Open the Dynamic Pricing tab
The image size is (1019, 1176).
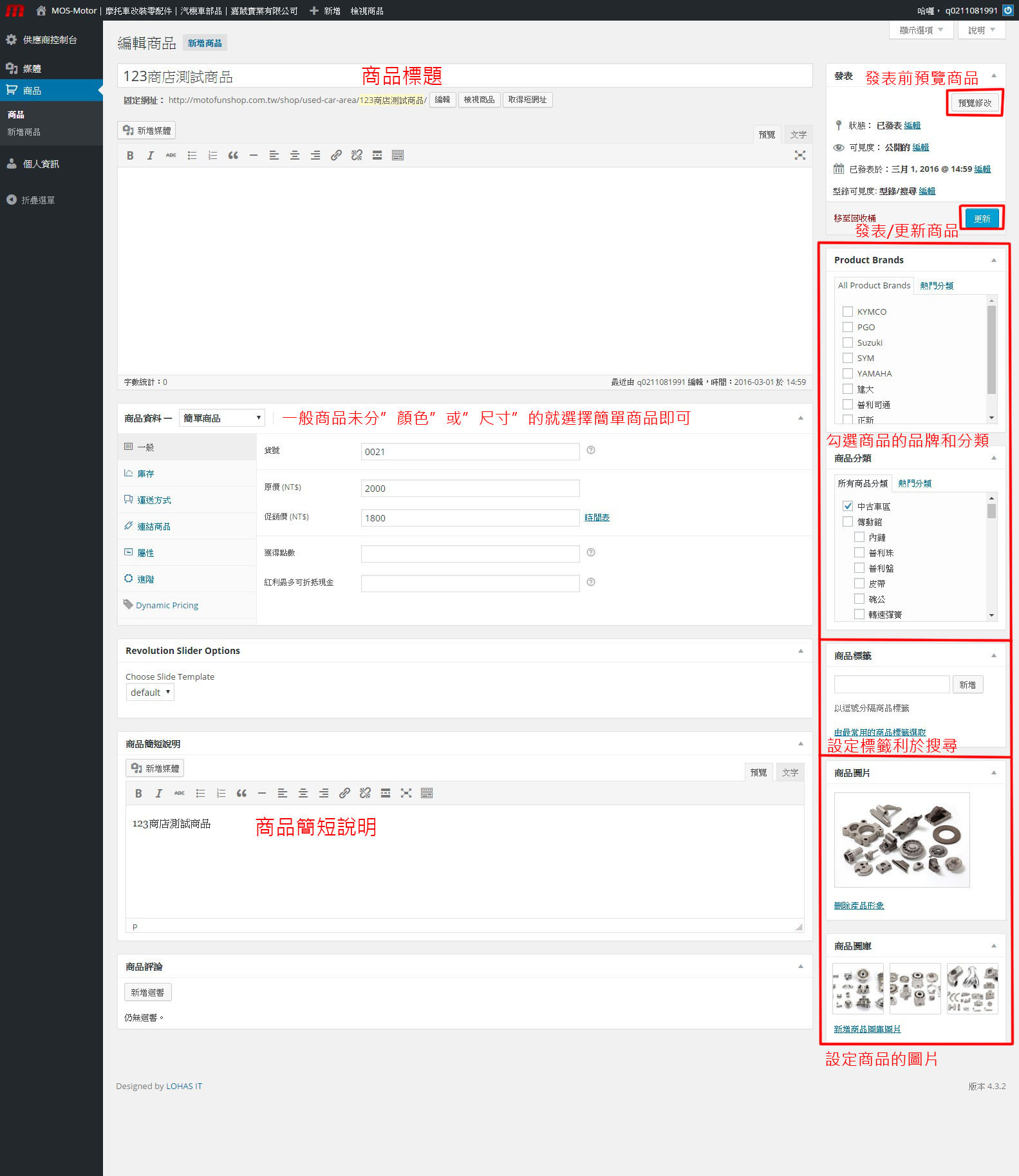coord(167,606)
